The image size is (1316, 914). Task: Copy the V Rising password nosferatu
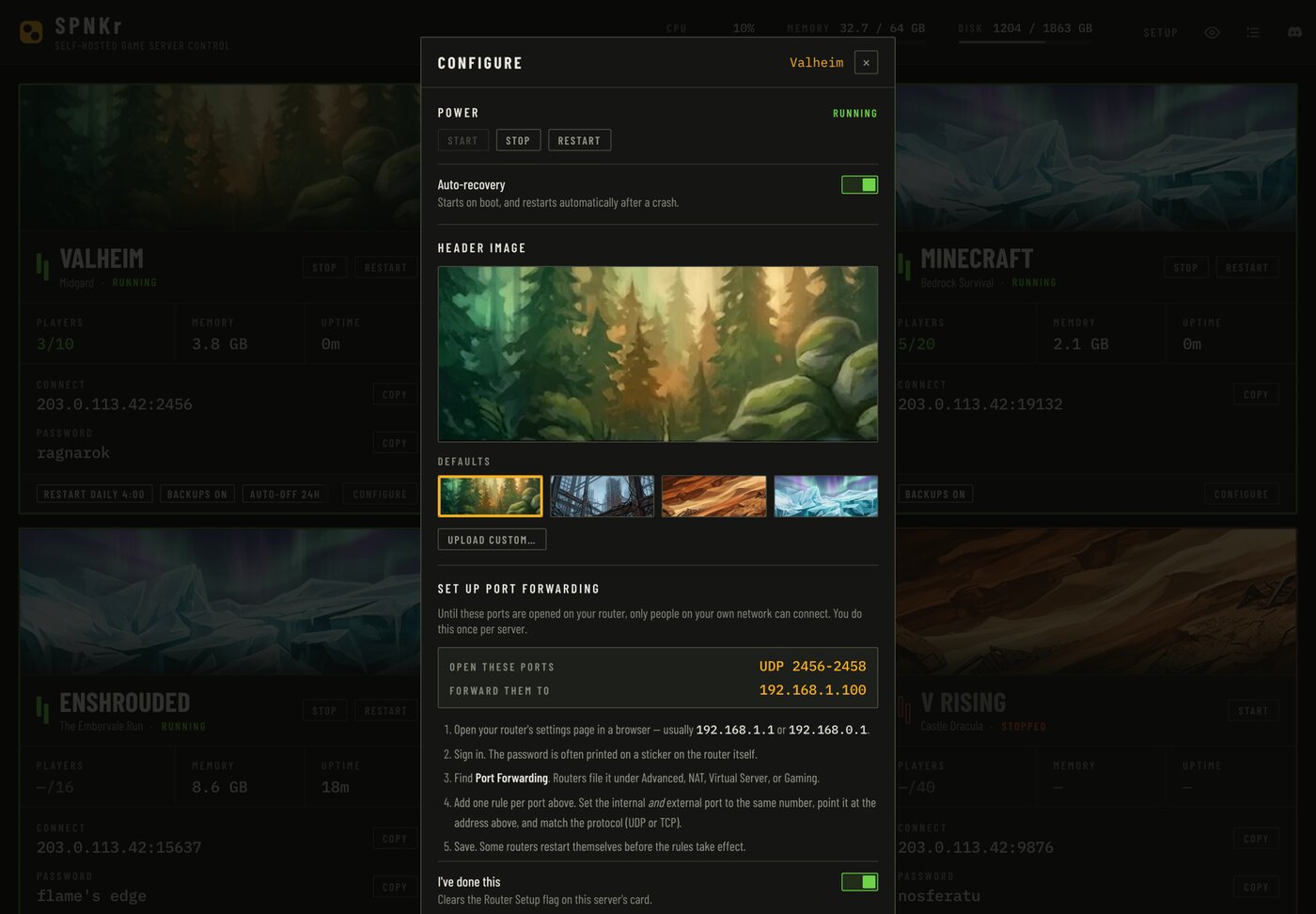1256,887
